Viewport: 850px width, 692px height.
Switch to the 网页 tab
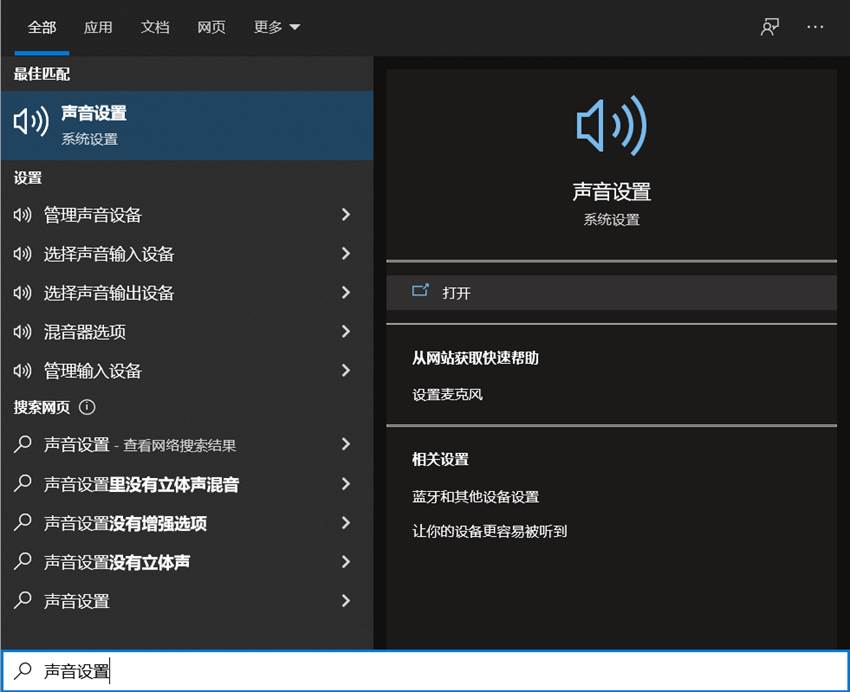point(211,27)
